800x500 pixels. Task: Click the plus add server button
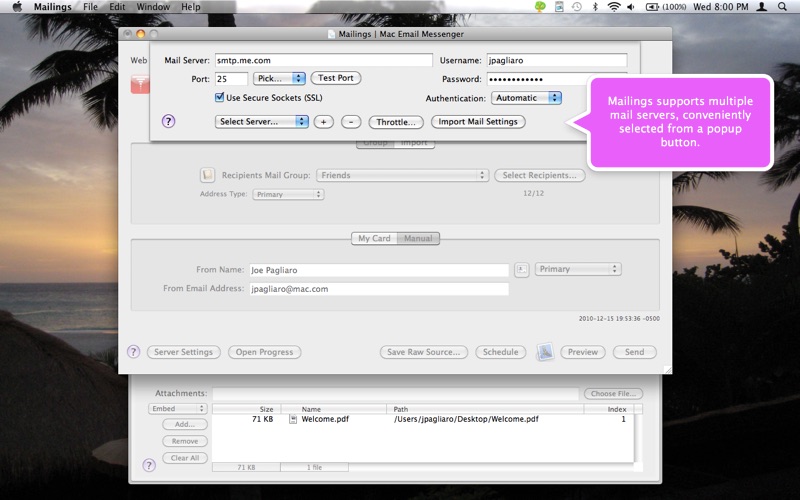click(x=323, y=122)
